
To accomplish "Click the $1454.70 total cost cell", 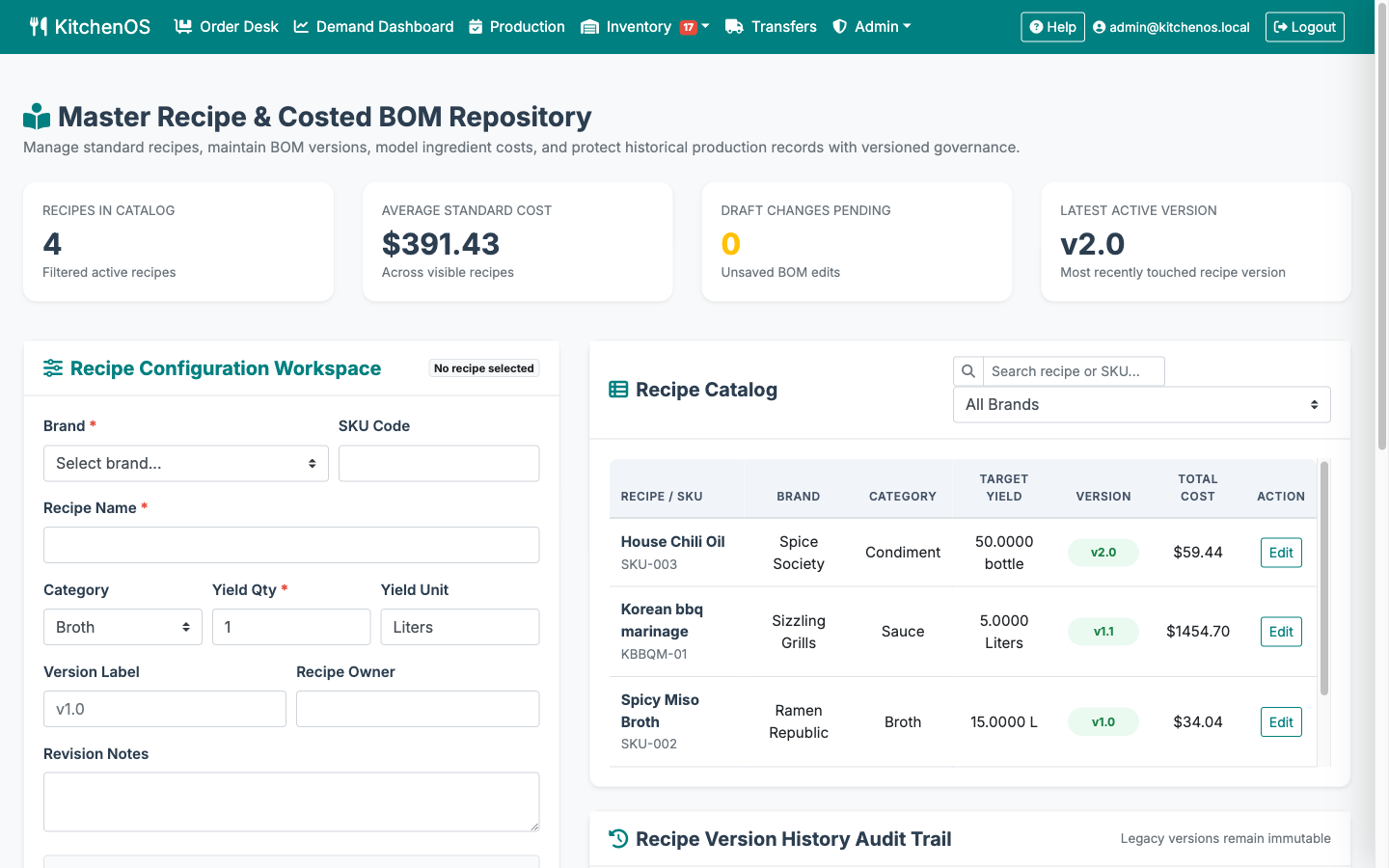I will (x=1198, y=632).
